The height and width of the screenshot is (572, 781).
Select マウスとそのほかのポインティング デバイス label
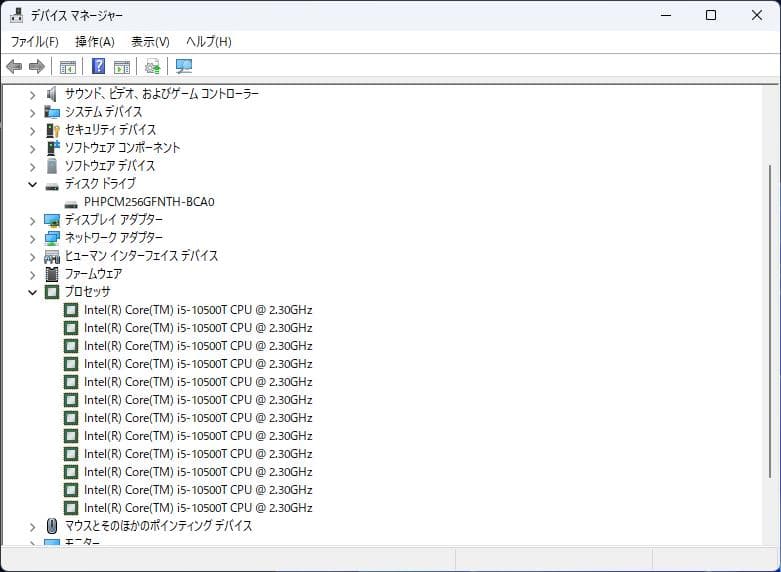[x=158, y=526]
